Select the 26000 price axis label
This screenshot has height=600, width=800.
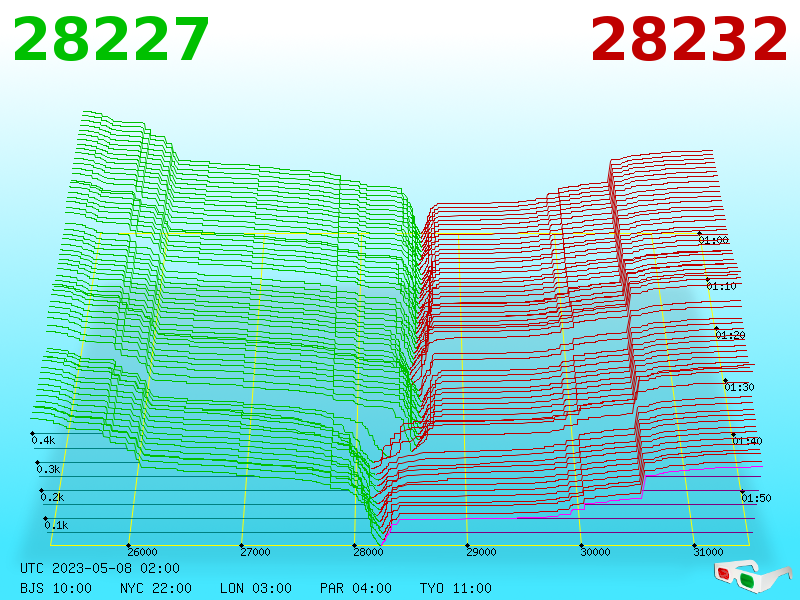pyautogui.click(x=142, y=552)
